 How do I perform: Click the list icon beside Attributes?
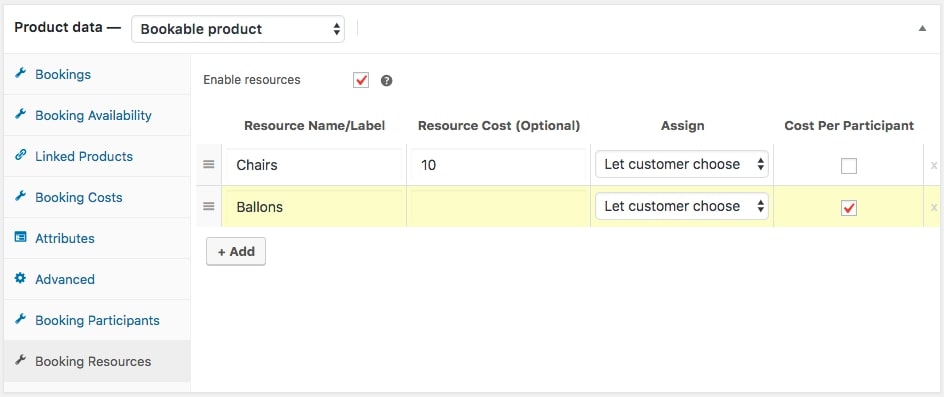20,237
